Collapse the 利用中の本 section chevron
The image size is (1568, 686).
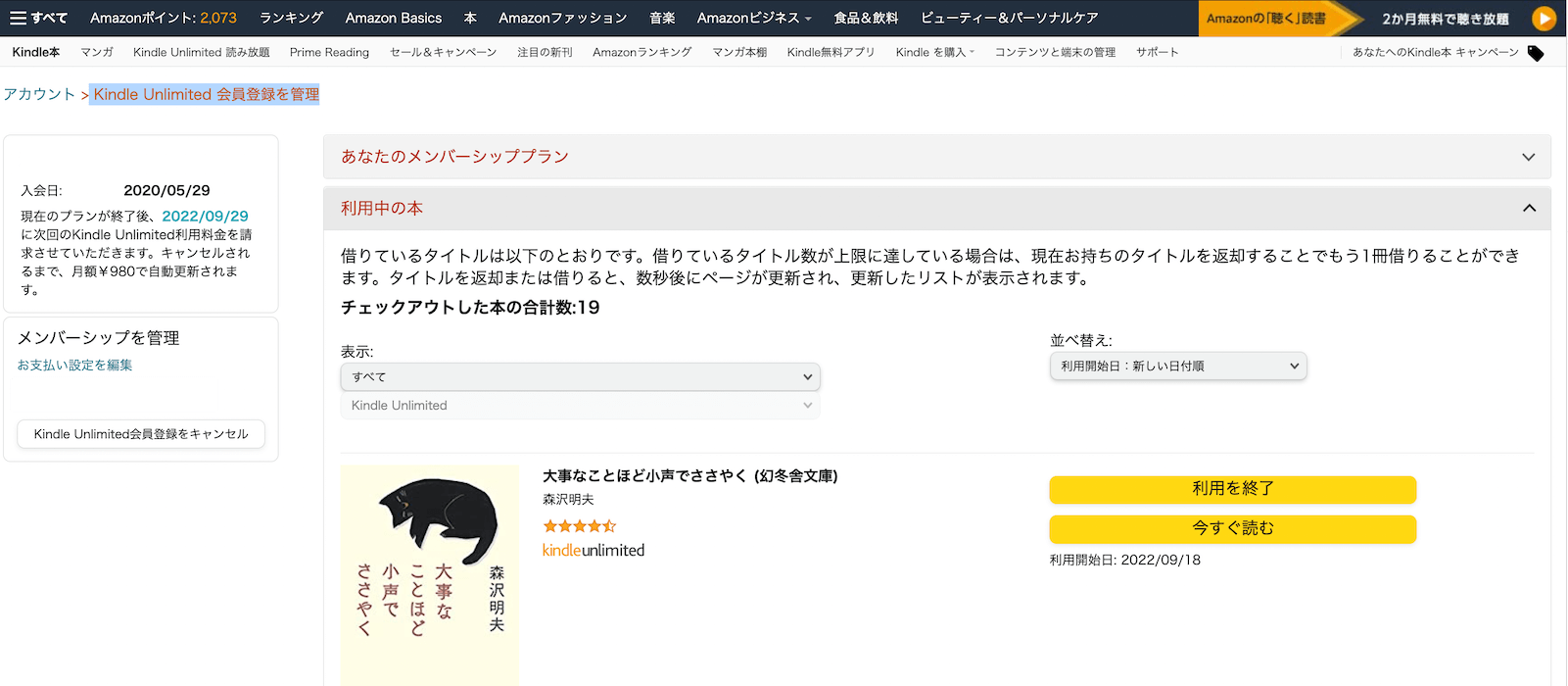[x=1529, y=208]
